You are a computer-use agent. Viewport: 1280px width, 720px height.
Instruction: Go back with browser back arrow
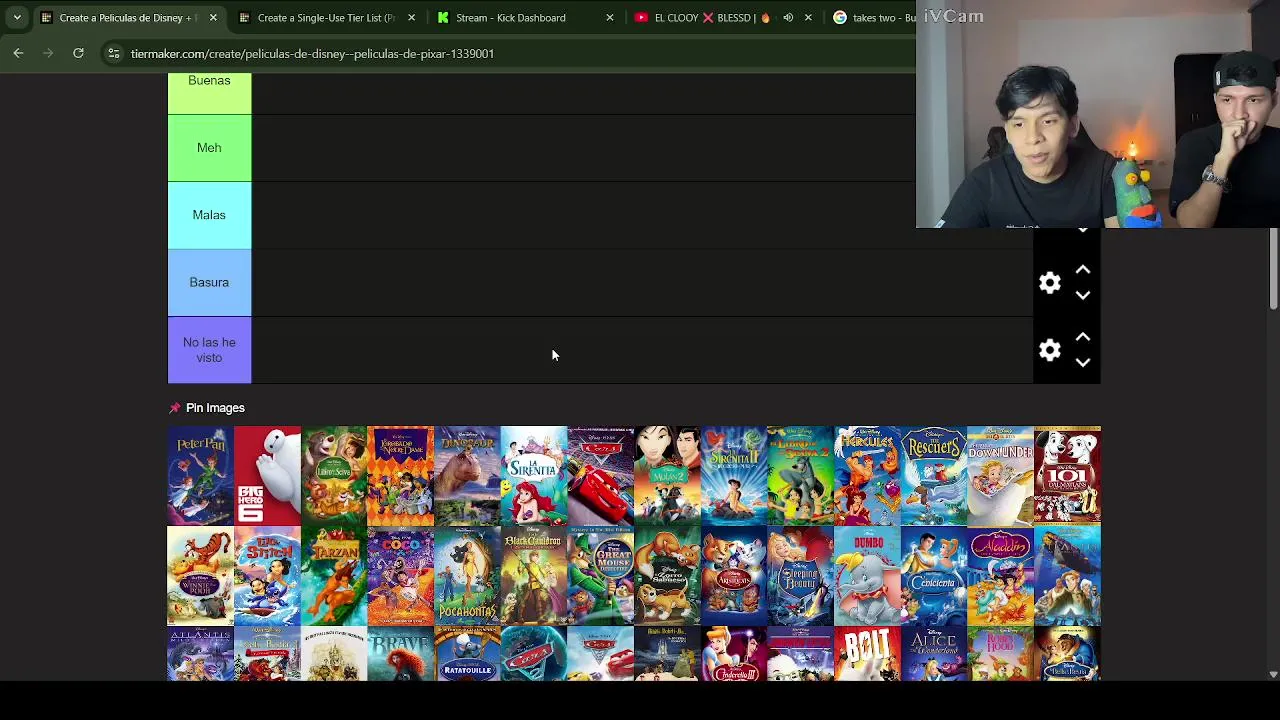pos(18,53)
